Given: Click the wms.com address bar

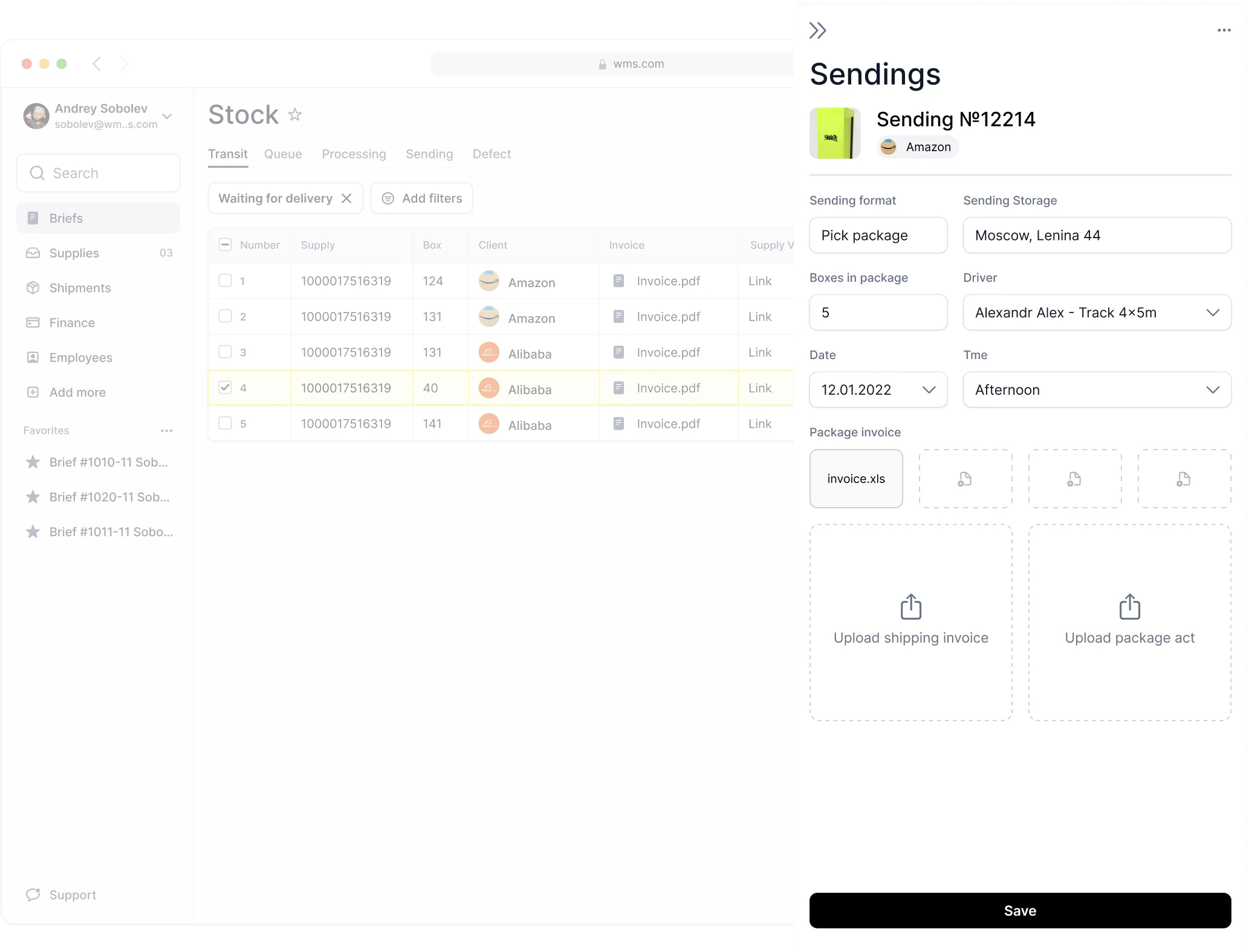Looking at the screenshot, I should point(613,64).
